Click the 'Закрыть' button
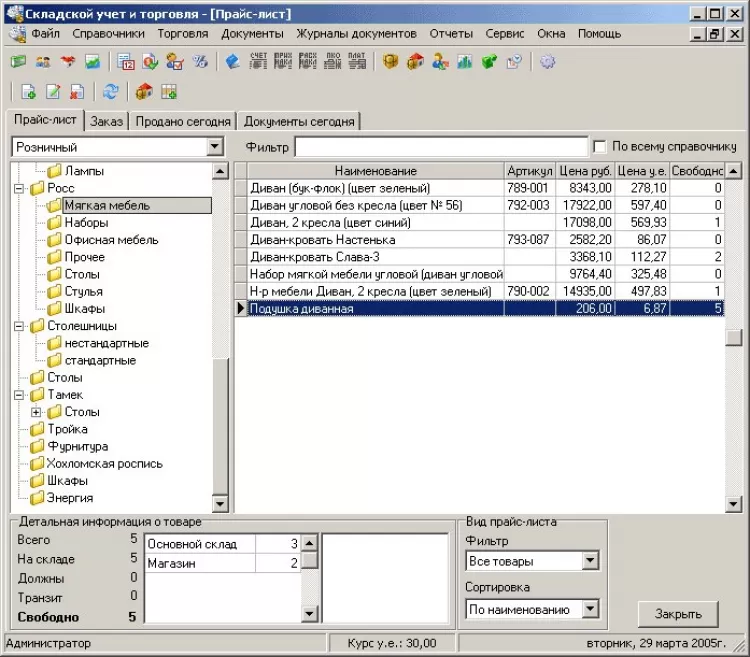Screen dimensions: 750x657 678,614
